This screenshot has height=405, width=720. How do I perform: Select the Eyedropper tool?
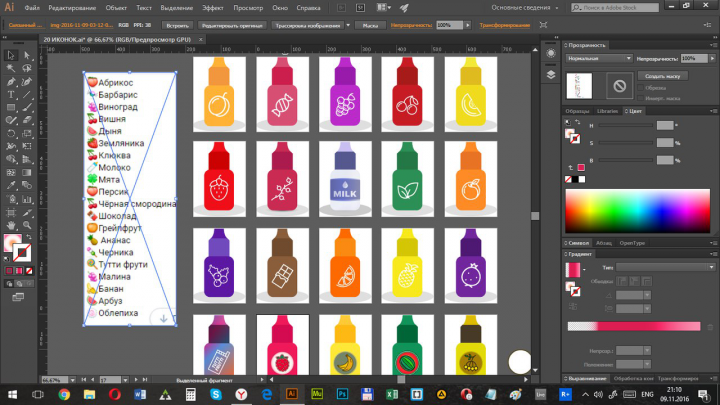pyautogui.click(x=11, y=186)
